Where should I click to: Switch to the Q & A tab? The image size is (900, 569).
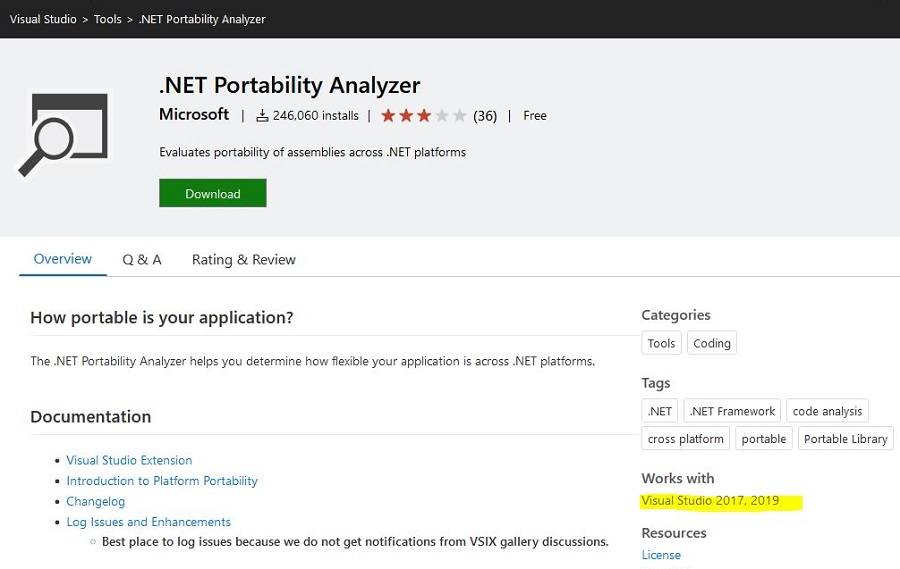[142, 260]
